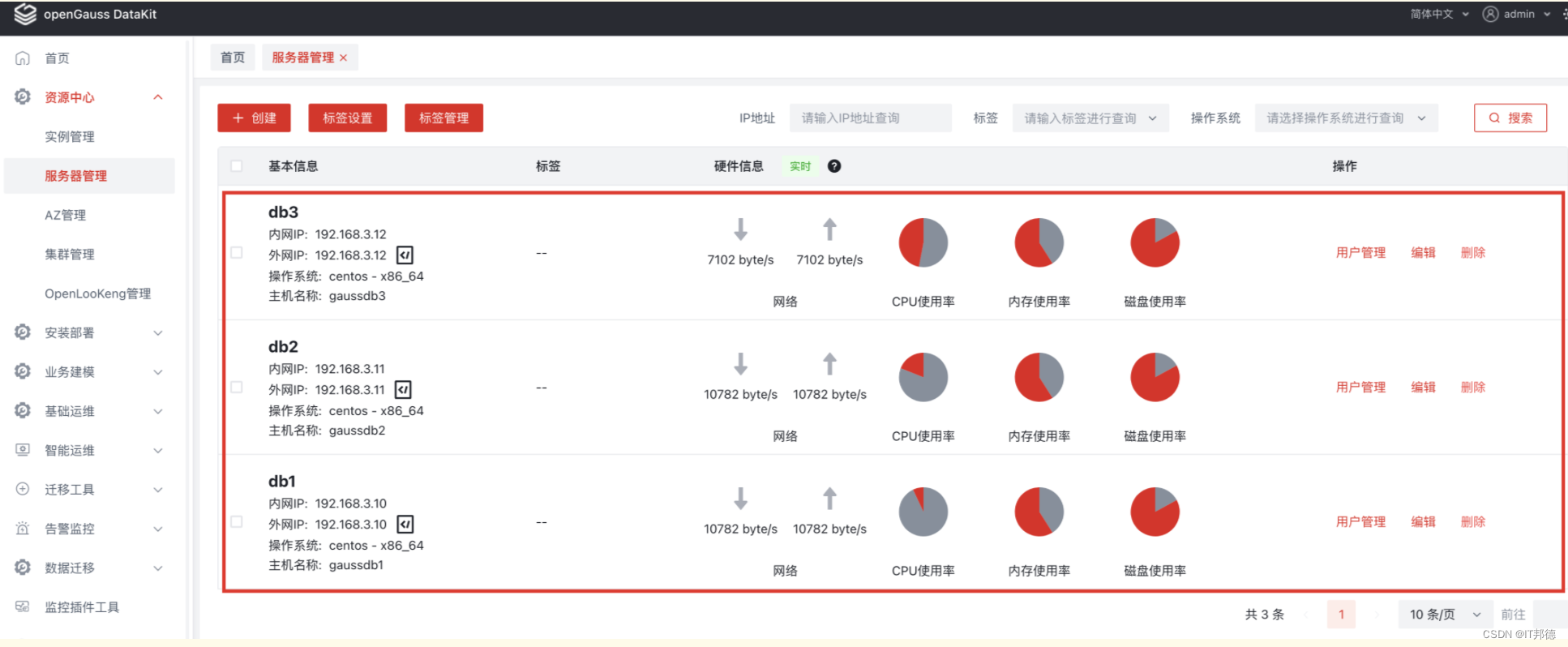The image size is (1568, 647).
Task: Open the admin account dropdown arrow
Action: (x=1546, y=15)
